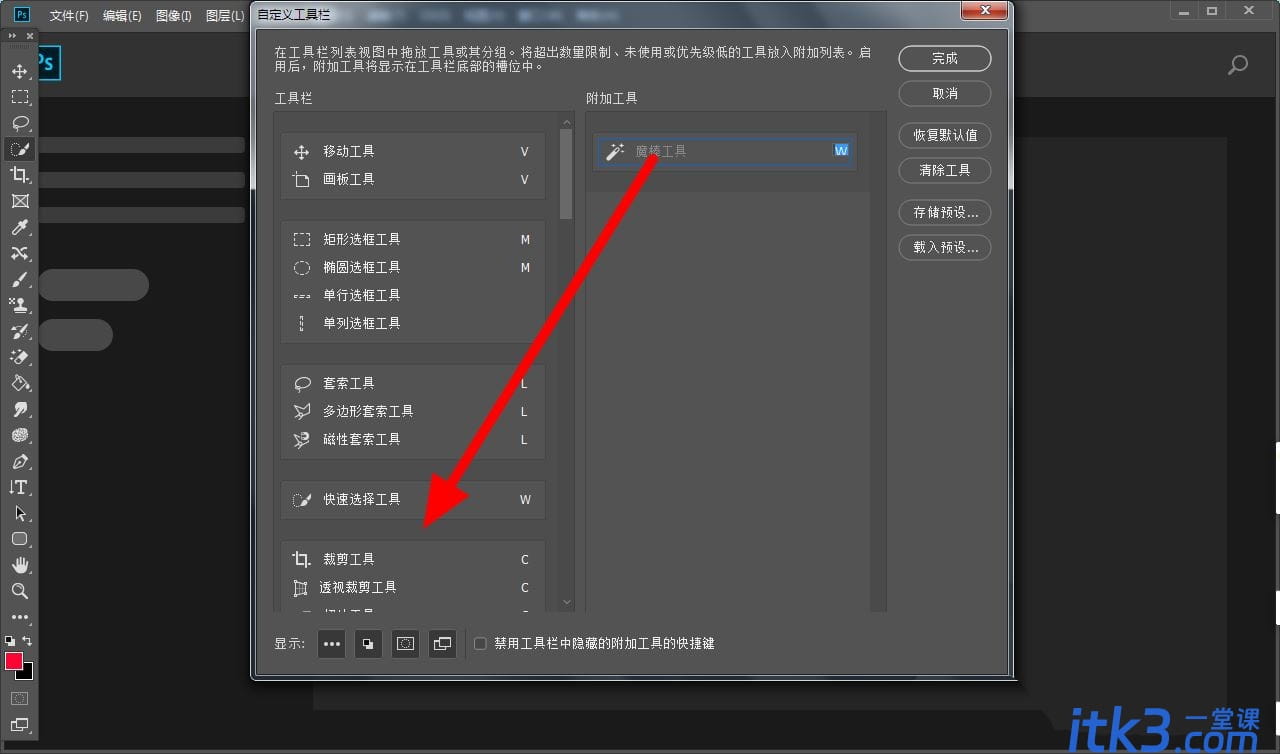Select the Rectangular Marquee tool in toolbar

click(19, 97)
